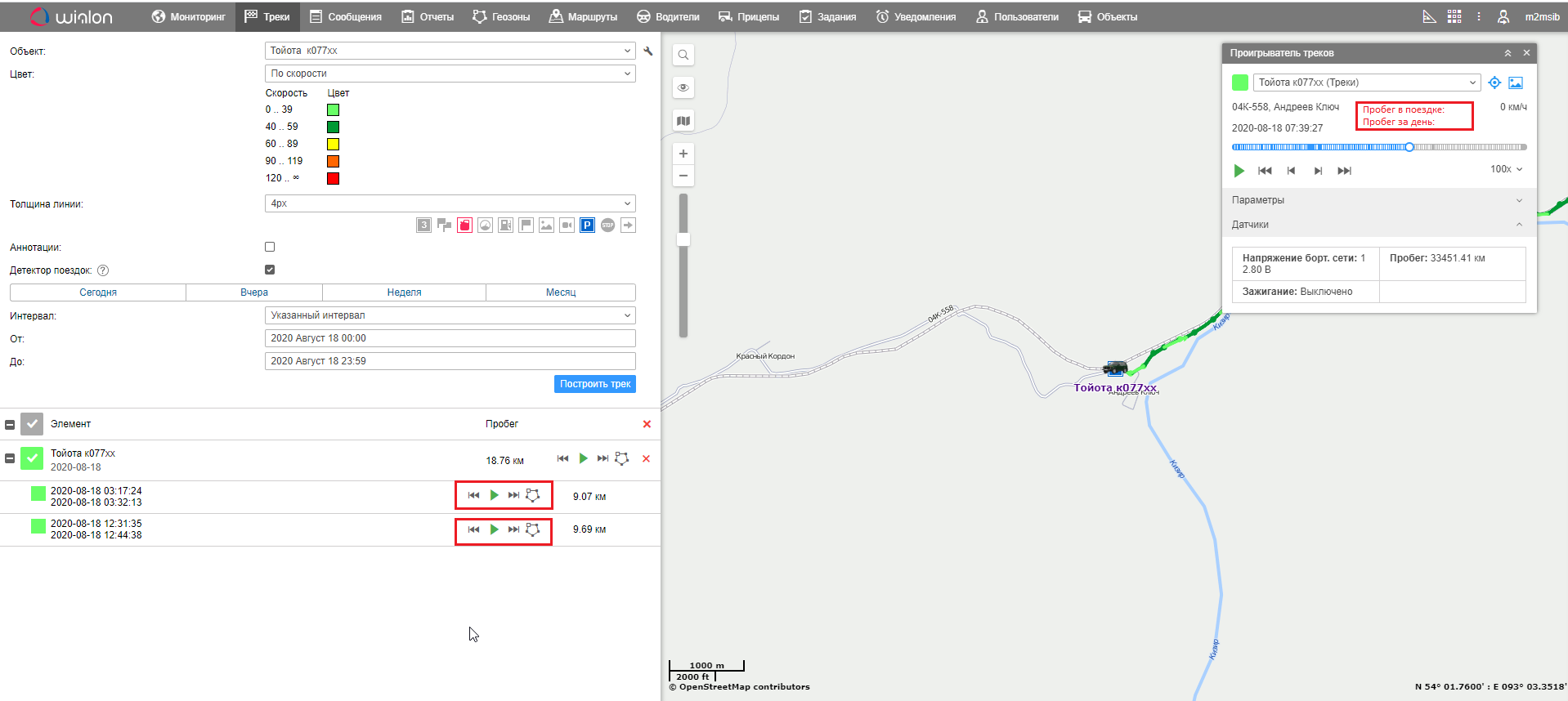Open the Отчеты tab

[x=428, y=17]
